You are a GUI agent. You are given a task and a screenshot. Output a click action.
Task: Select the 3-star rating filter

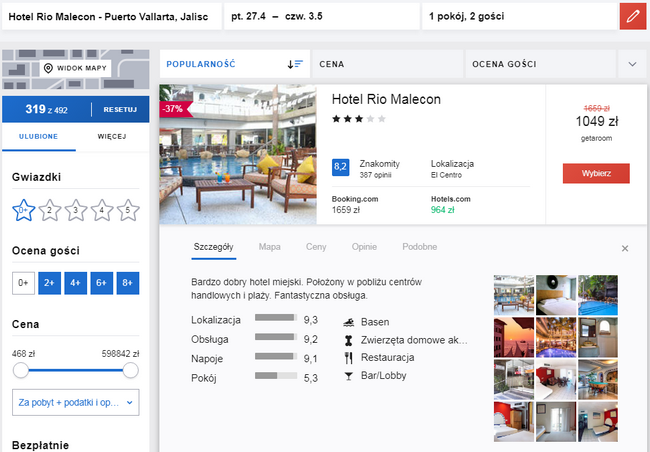click(x=75, y=210)
